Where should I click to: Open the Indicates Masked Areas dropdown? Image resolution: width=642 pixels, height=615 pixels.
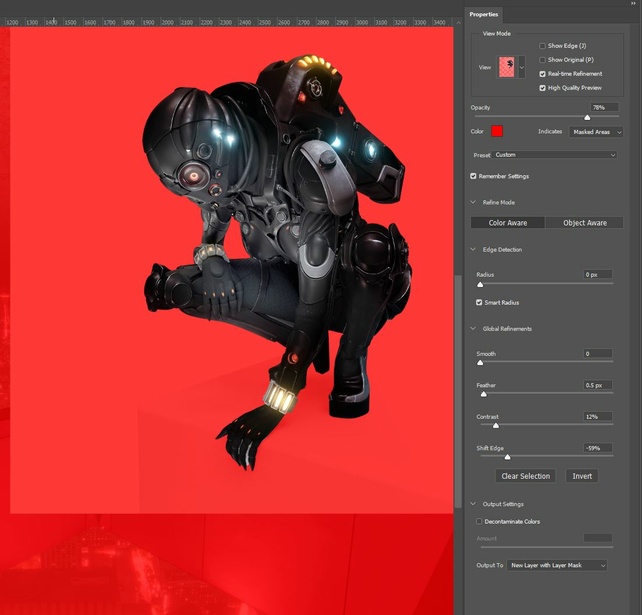pos(596,132)
